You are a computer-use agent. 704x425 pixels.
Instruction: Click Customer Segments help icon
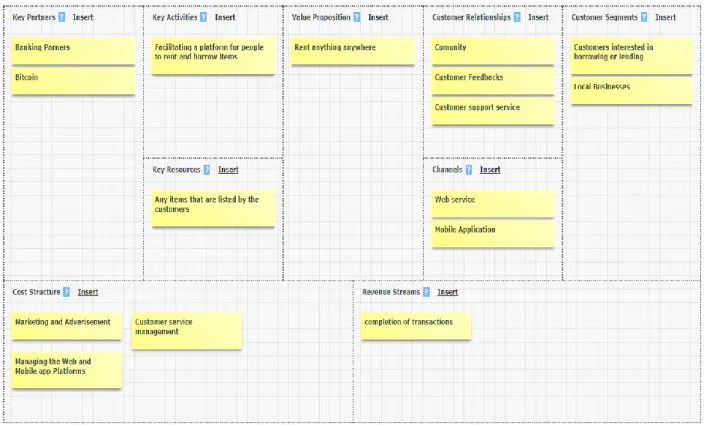coord(644,17)
